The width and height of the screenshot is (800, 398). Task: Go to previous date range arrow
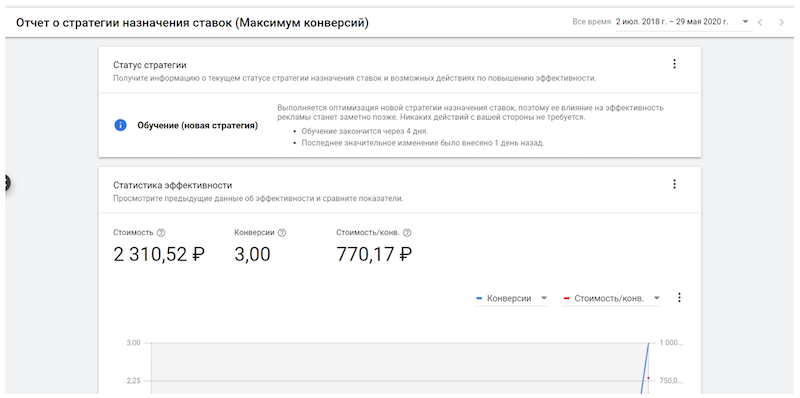760,22
